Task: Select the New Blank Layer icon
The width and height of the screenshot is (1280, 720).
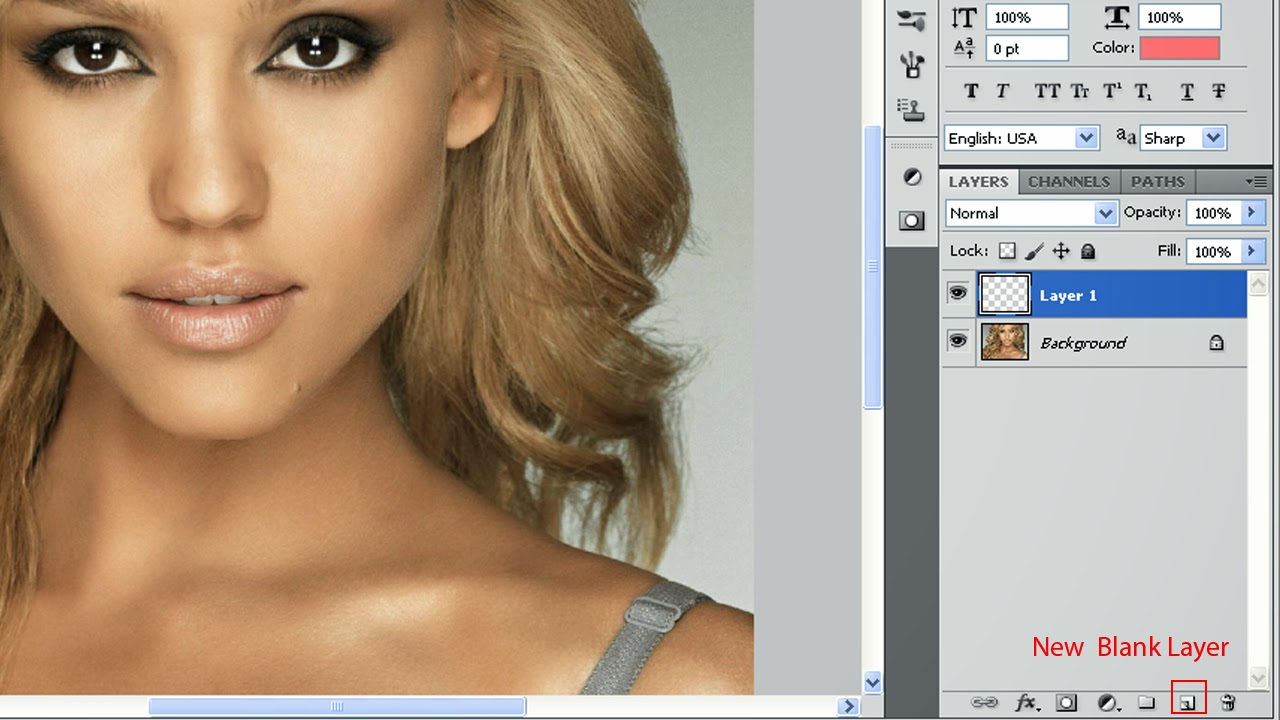Action: tap(1187, 703)
